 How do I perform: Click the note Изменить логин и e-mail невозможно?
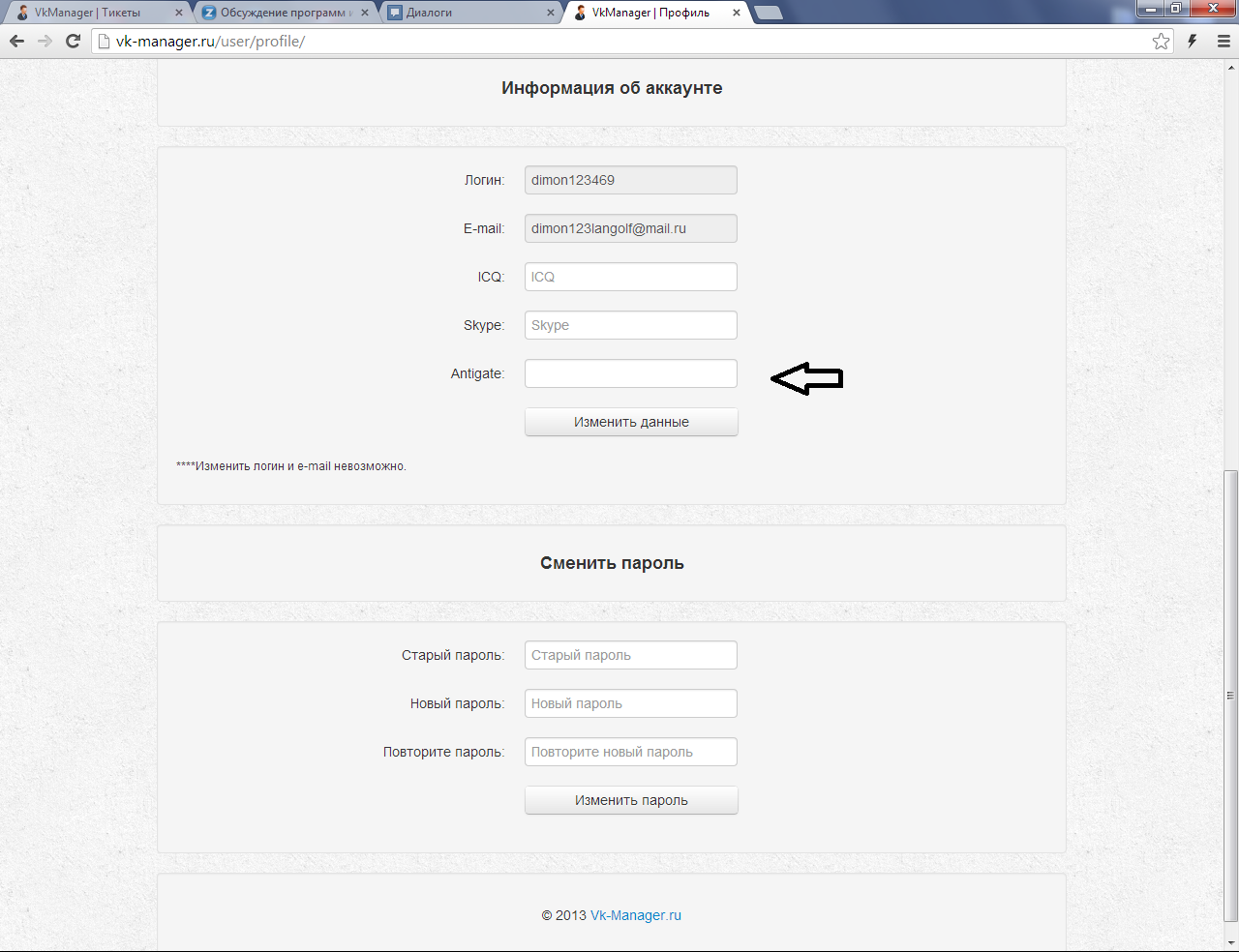291,466
